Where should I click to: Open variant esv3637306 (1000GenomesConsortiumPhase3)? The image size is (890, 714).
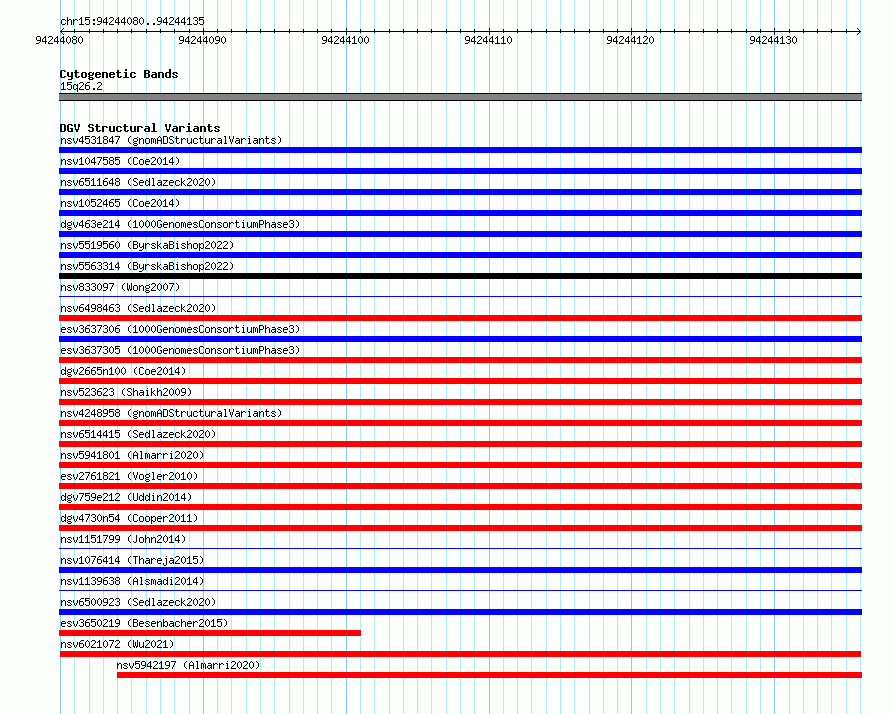click(x=180, y=329)
